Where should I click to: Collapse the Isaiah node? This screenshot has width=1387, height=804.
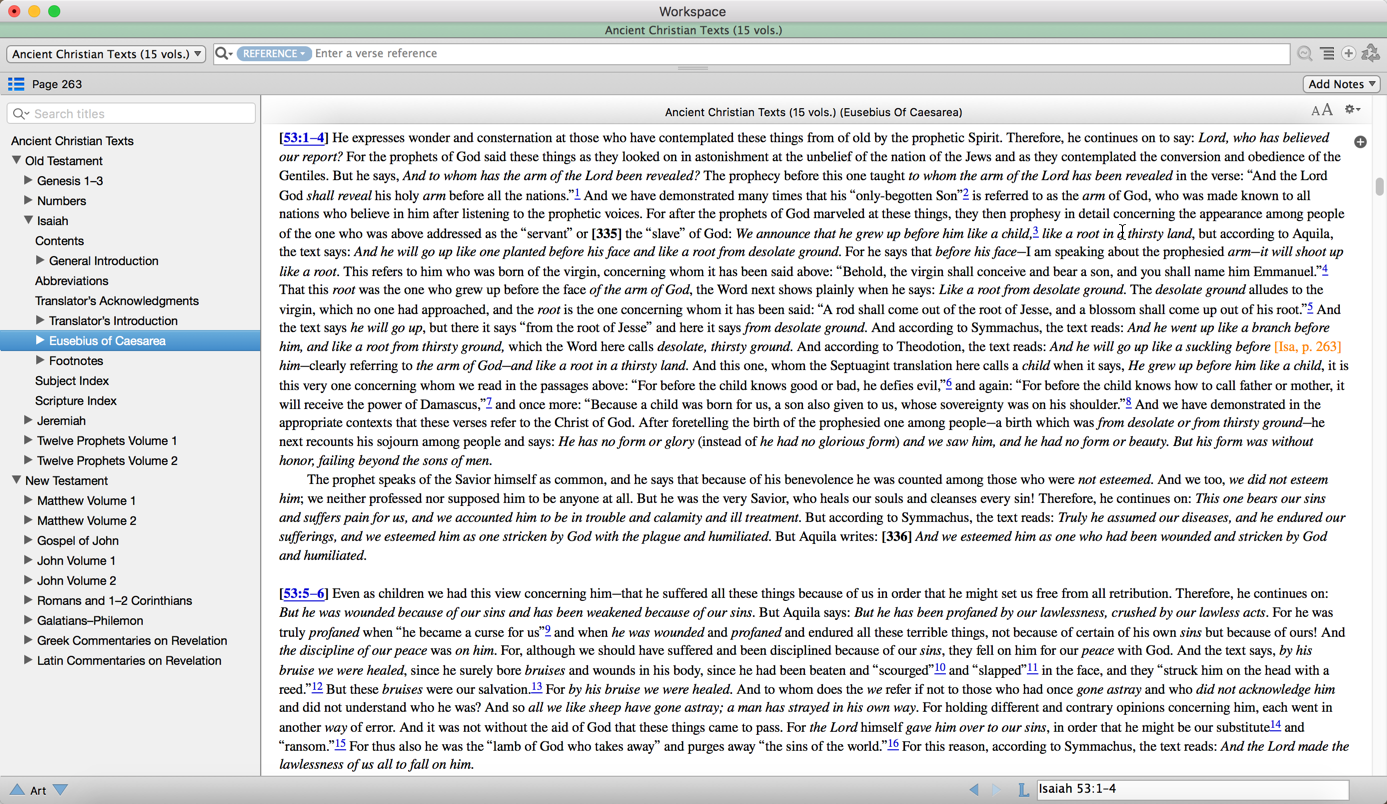[28, 220]
